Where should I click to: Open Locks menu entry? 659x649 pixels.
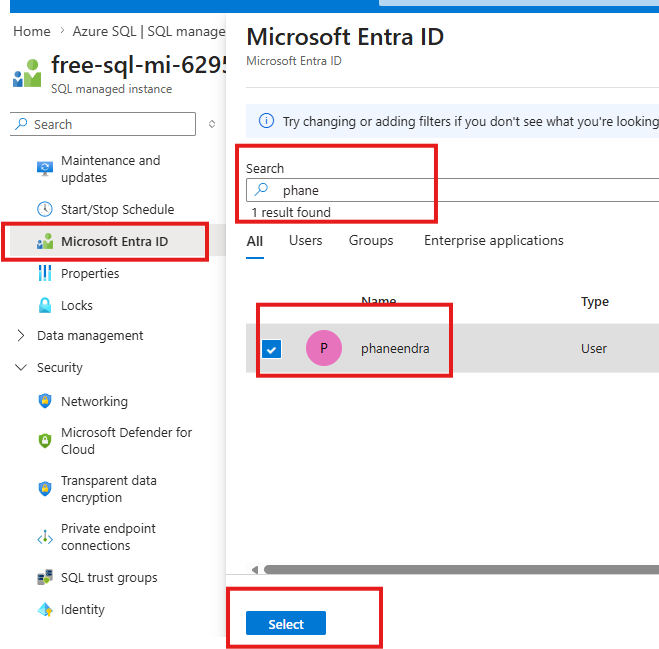pyautogui.click(x=76, y=306)
